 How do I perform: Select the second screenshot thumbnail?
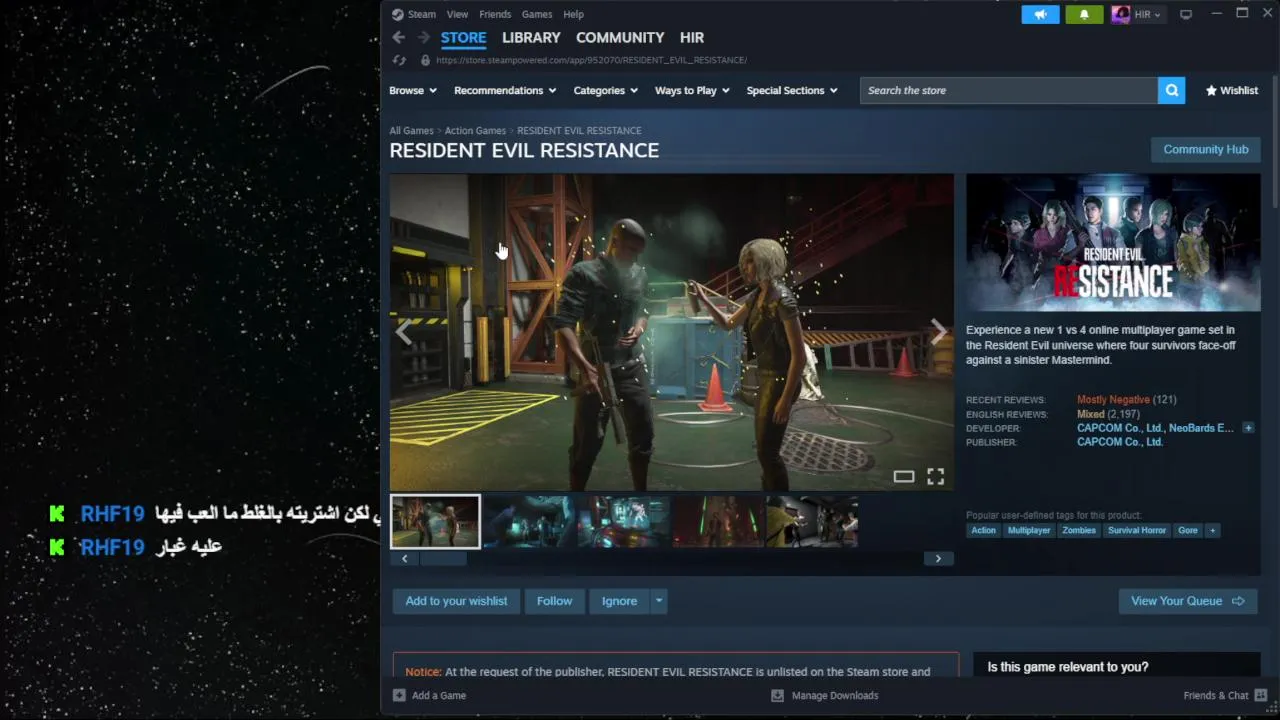pos(529,522)
